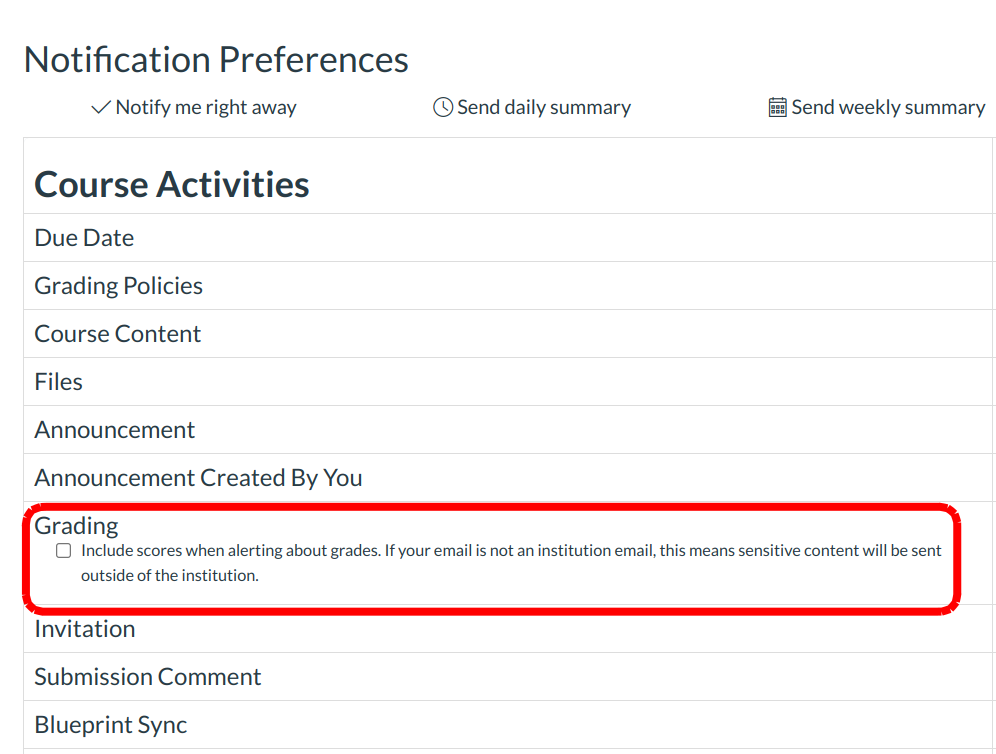Click the Submission Comment row
Screen dimensions: 996x754
tap(148, 677)
